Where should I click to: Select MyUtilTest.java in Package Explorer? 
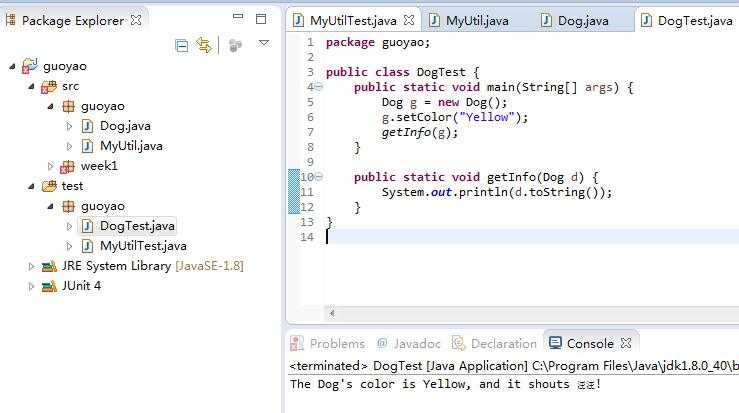click(143, 246)
